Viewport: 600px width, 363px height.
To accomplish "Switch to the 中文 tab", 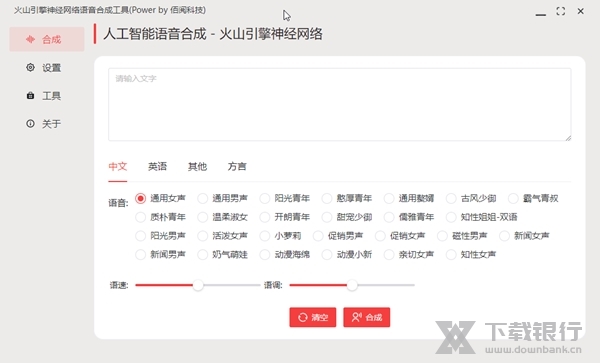I will 117,166.
